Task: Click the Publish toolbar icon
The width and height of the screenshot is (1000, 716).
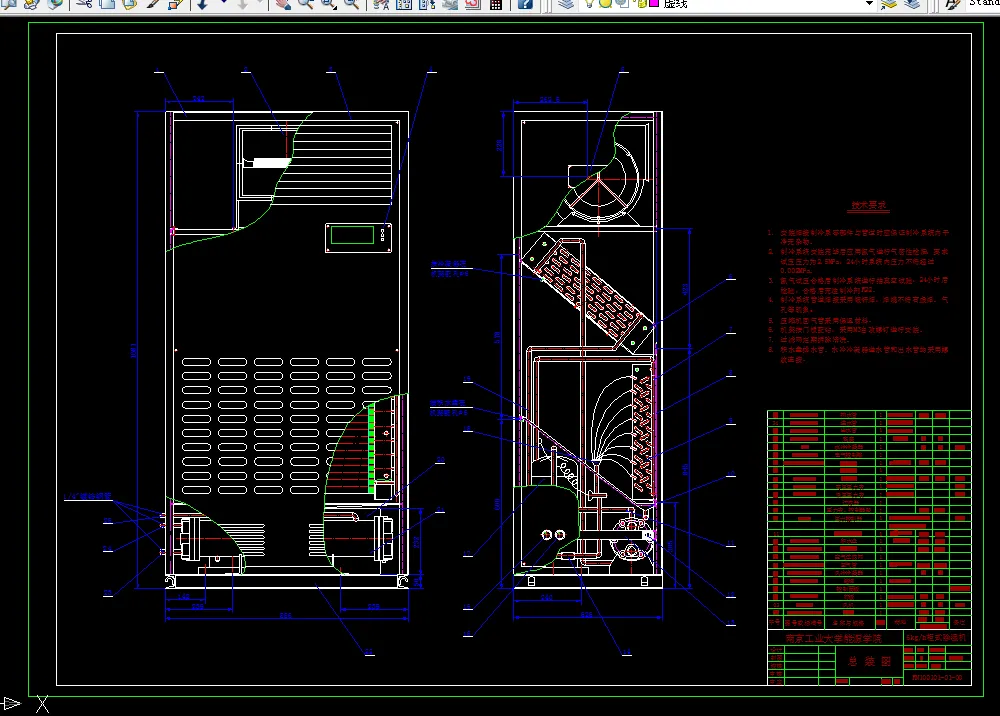Action: coord(32,3)
